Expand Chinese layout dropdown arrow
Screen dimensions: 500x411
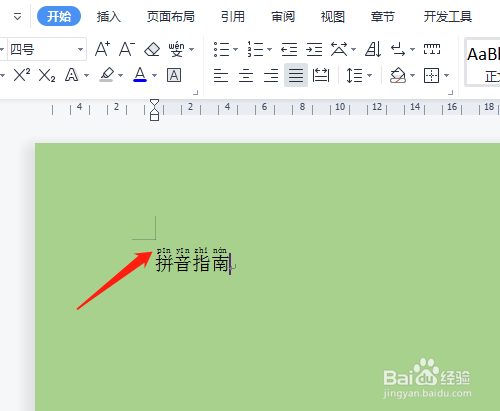353,50
